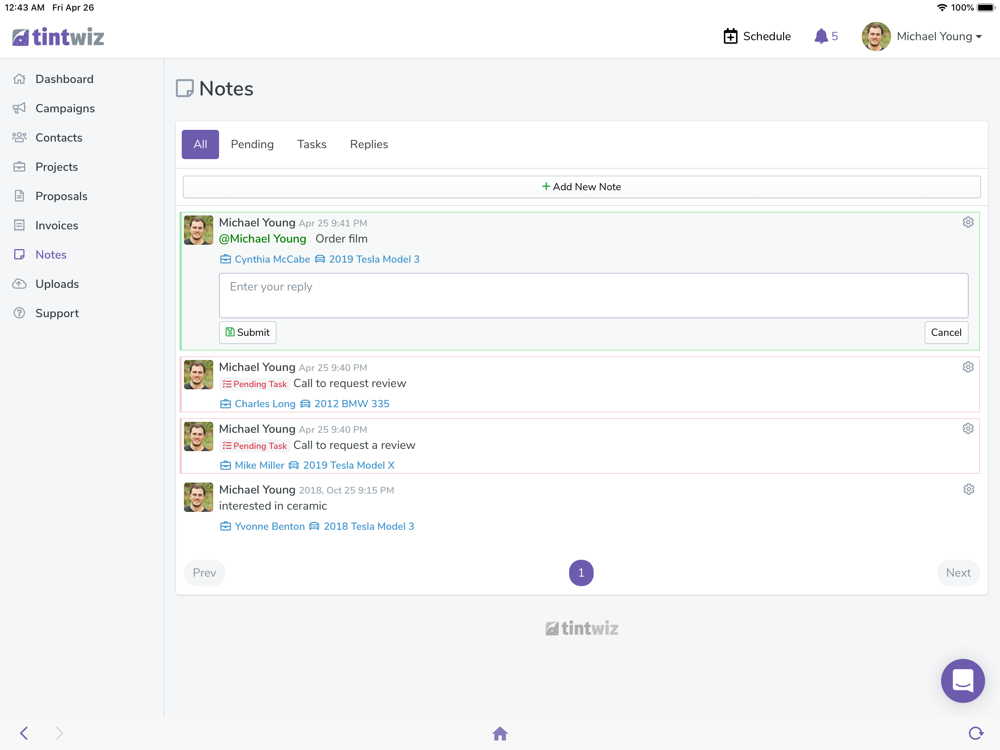The width and height of the screenshot is (1000, 750).
Task: Cancel the reply
Action: pos(946,332)
